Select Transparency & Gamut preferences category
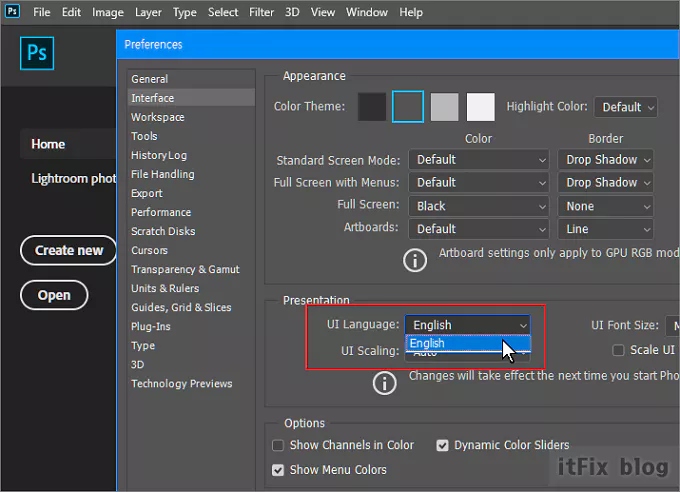The image size is (680, 492). coord(191,269)
